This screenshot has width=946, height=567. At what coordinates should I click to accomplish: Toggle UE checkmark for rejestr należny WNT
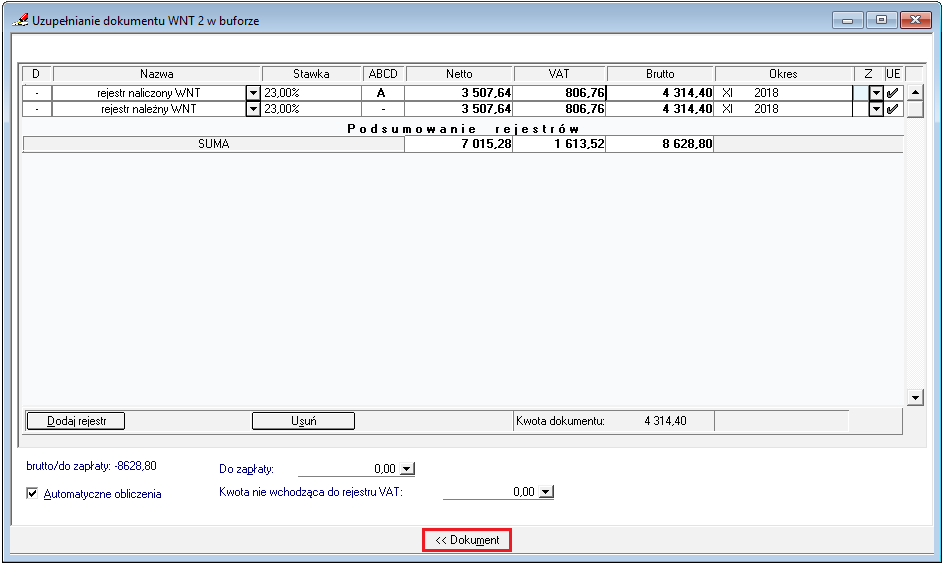click(893, 109)
